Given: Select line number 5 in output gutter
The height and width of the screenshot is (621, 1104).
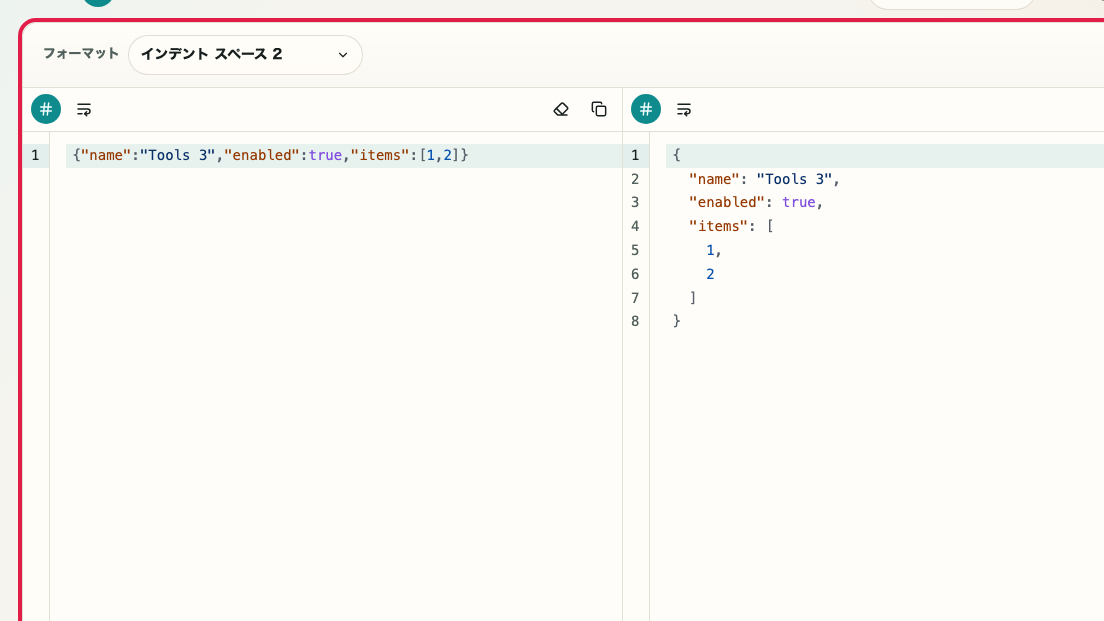Looking at the screenshot, I should click(x=635, y=250).
